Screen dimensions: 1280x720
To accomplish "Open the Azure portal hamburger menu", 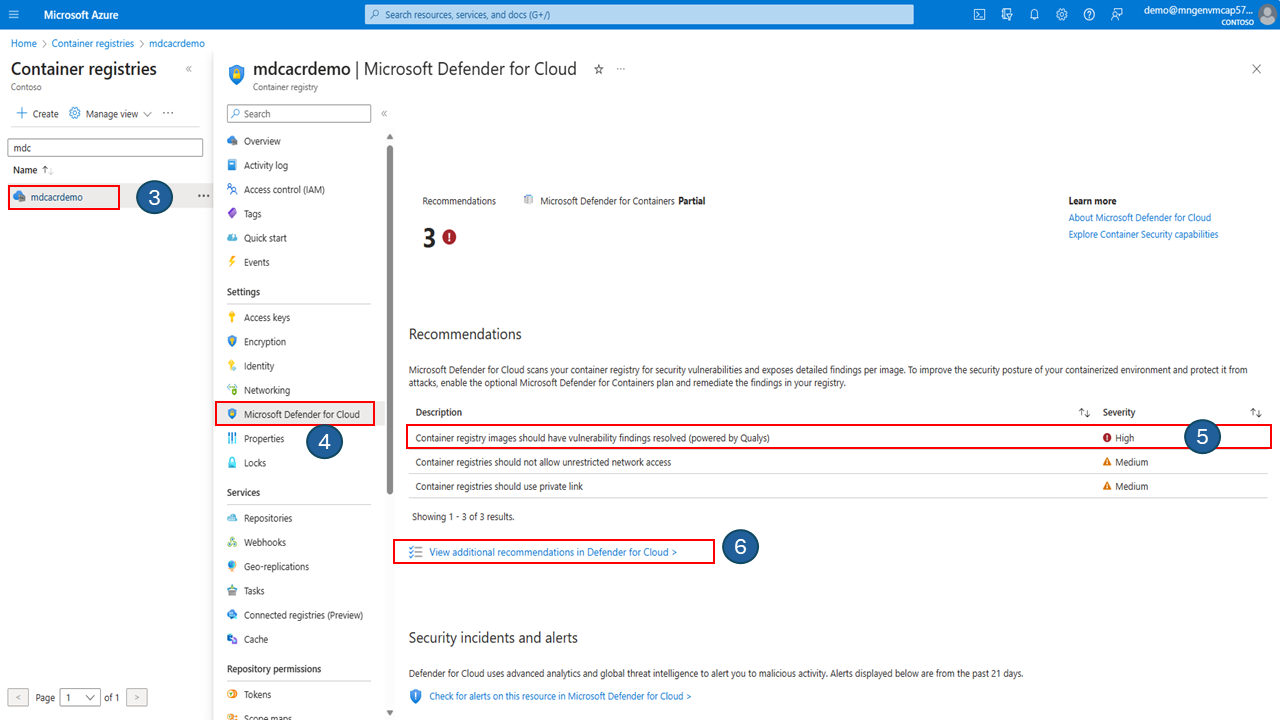I will tap(14, 14).
